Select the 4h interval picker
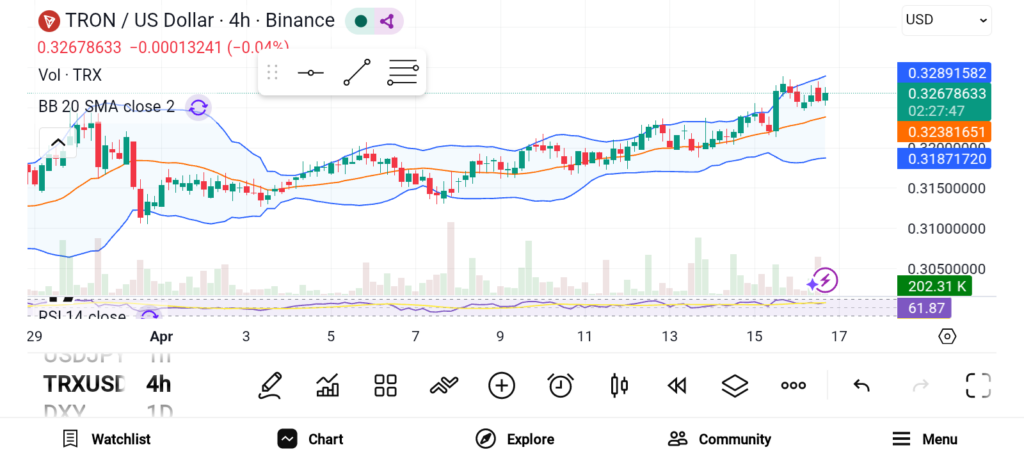 158,384
